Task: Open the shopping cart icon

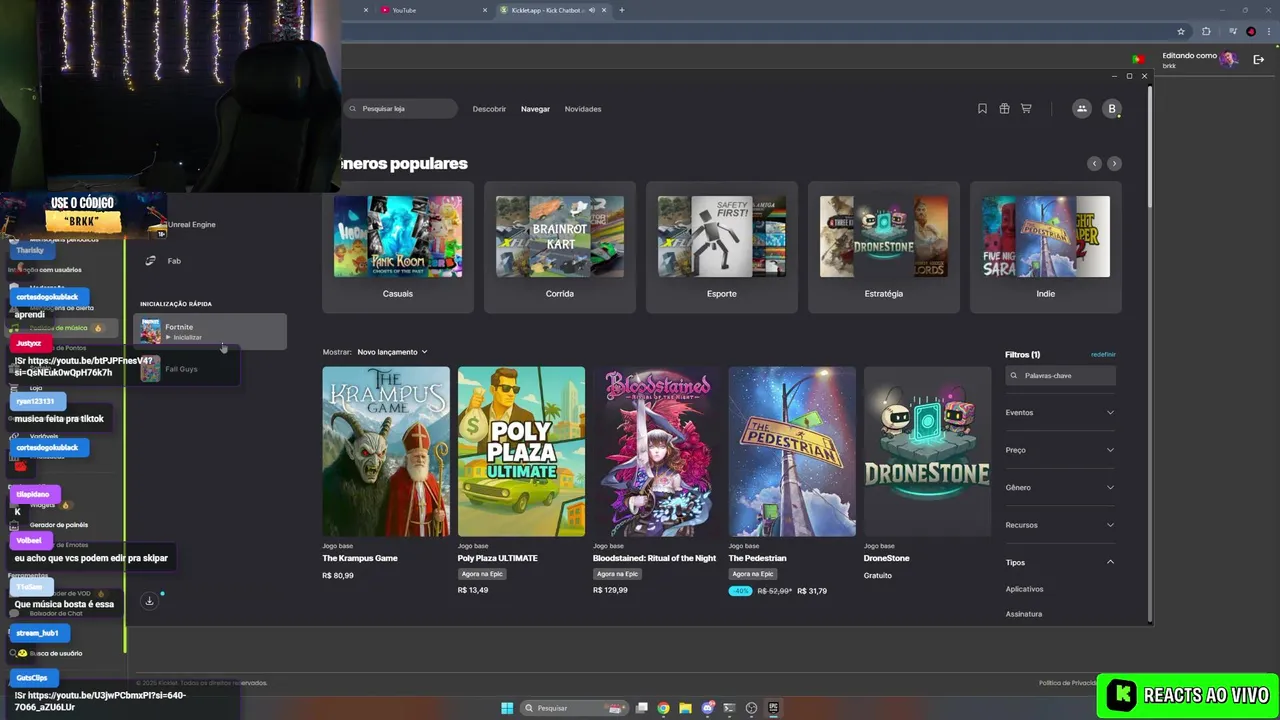Action: [1026, 109]
